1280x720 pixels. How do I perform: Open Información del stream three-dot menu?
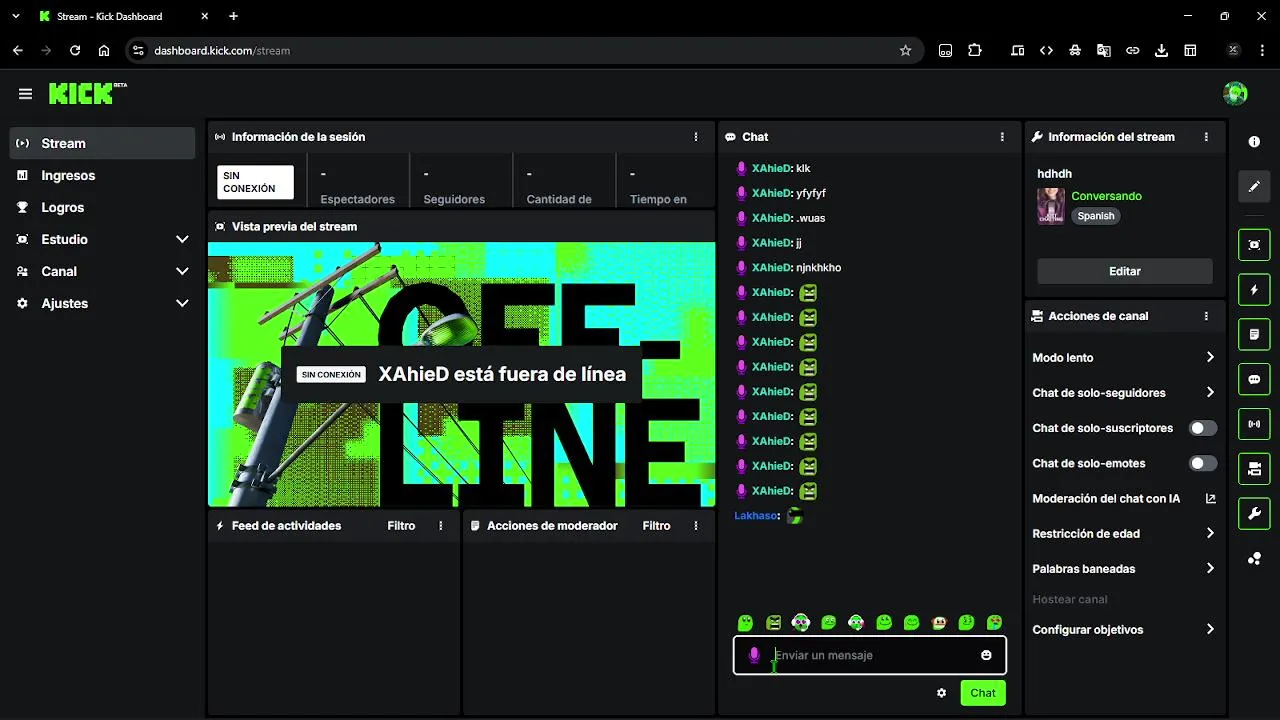tap(1206, 137)
